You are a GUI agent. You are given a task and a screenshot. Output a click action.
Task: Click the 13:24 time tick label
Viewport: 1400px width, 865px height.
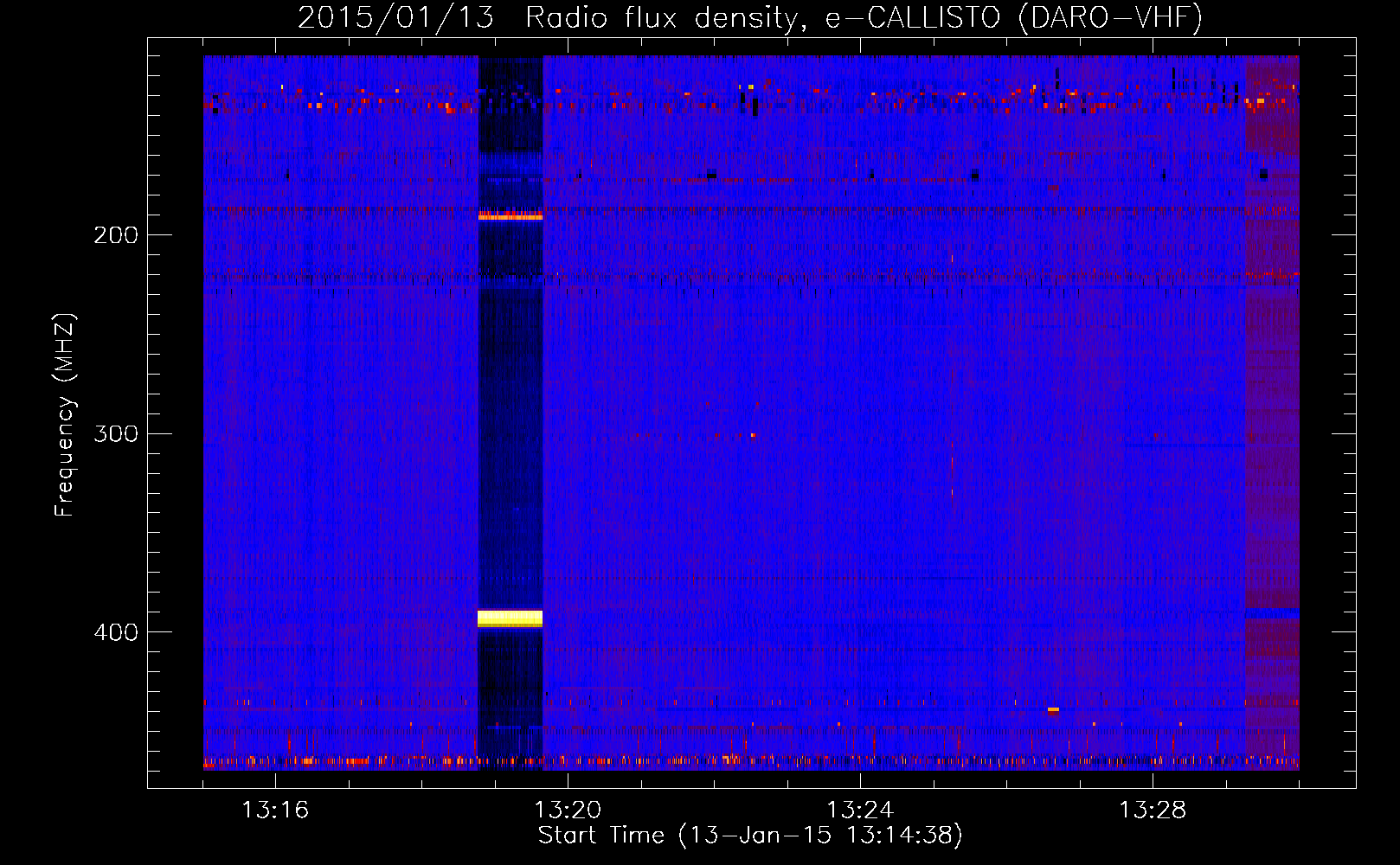[x=860, y=810]
